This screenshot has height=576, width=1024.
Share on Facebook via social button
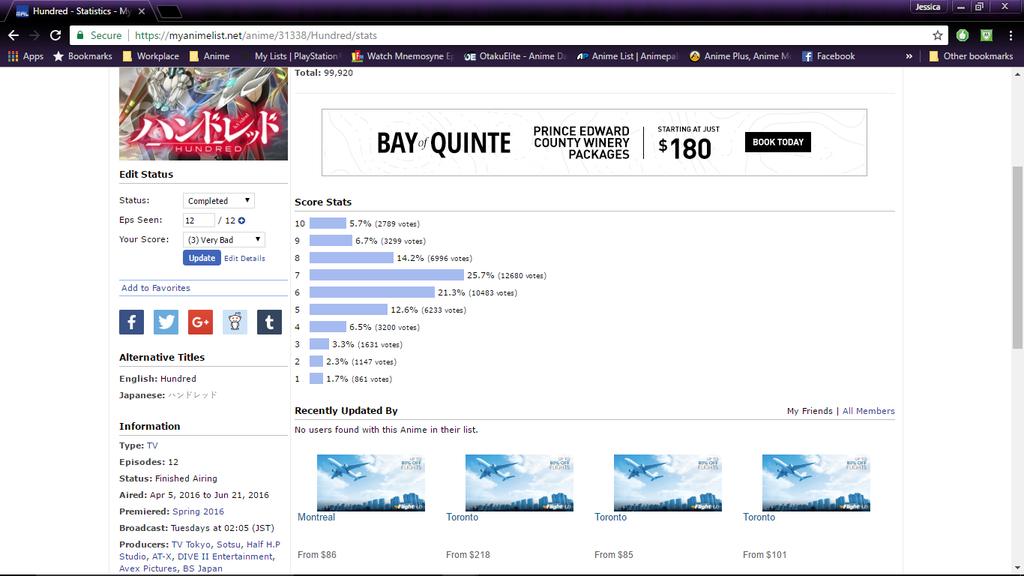[x=131, y=322]
